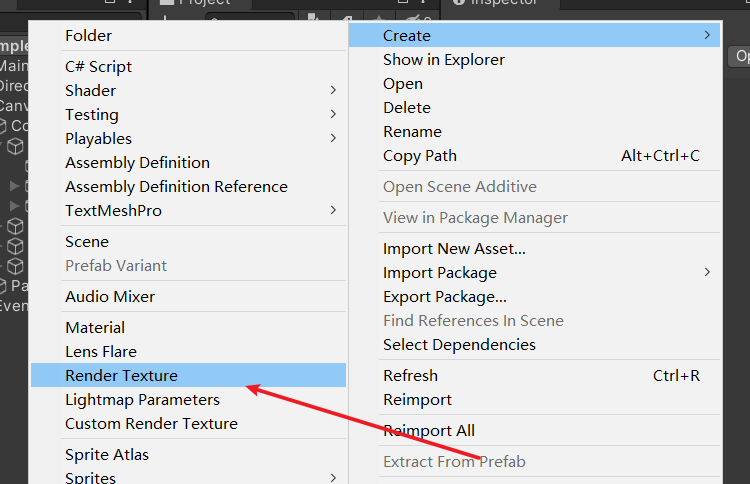Expand the TextMeshPro submenu arrow
The image size is (750, 484).
[x=333, y=210]
